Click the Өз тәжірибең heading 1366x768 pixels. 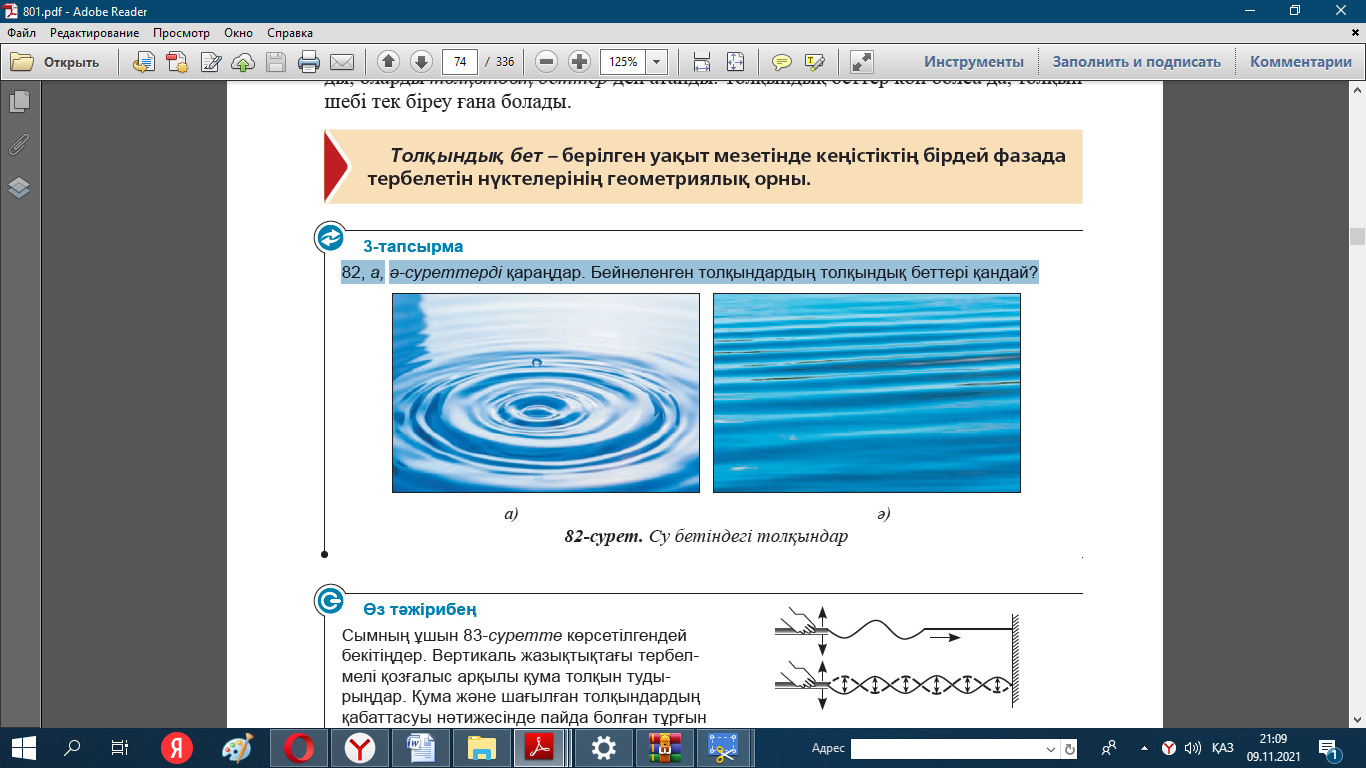pos(420,609)
